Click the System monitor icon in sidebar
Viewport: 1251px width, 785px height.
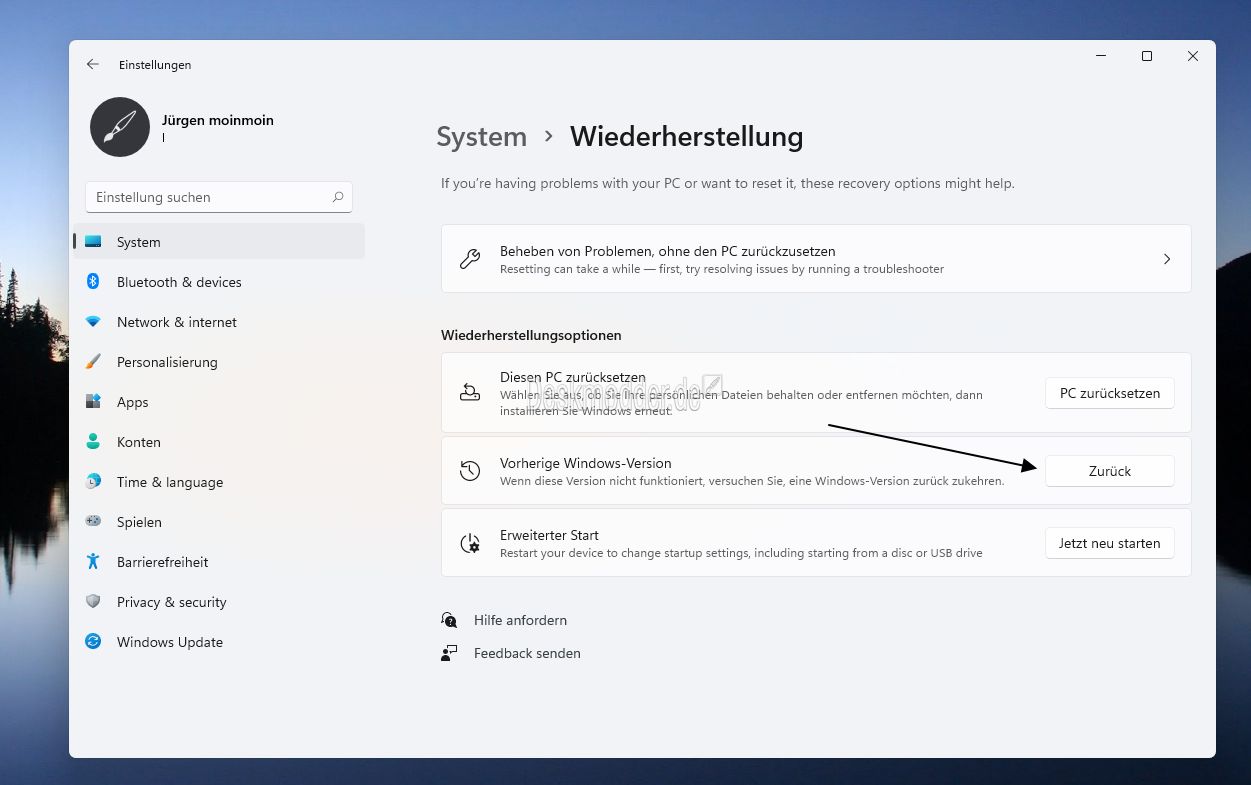pyautogui.click(x=93, y=242)
